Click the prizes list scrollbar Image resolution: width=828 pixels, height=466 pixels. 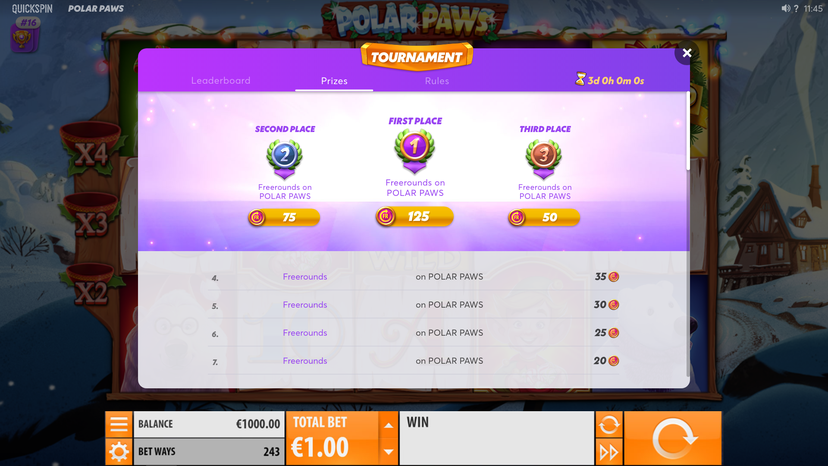688,131
